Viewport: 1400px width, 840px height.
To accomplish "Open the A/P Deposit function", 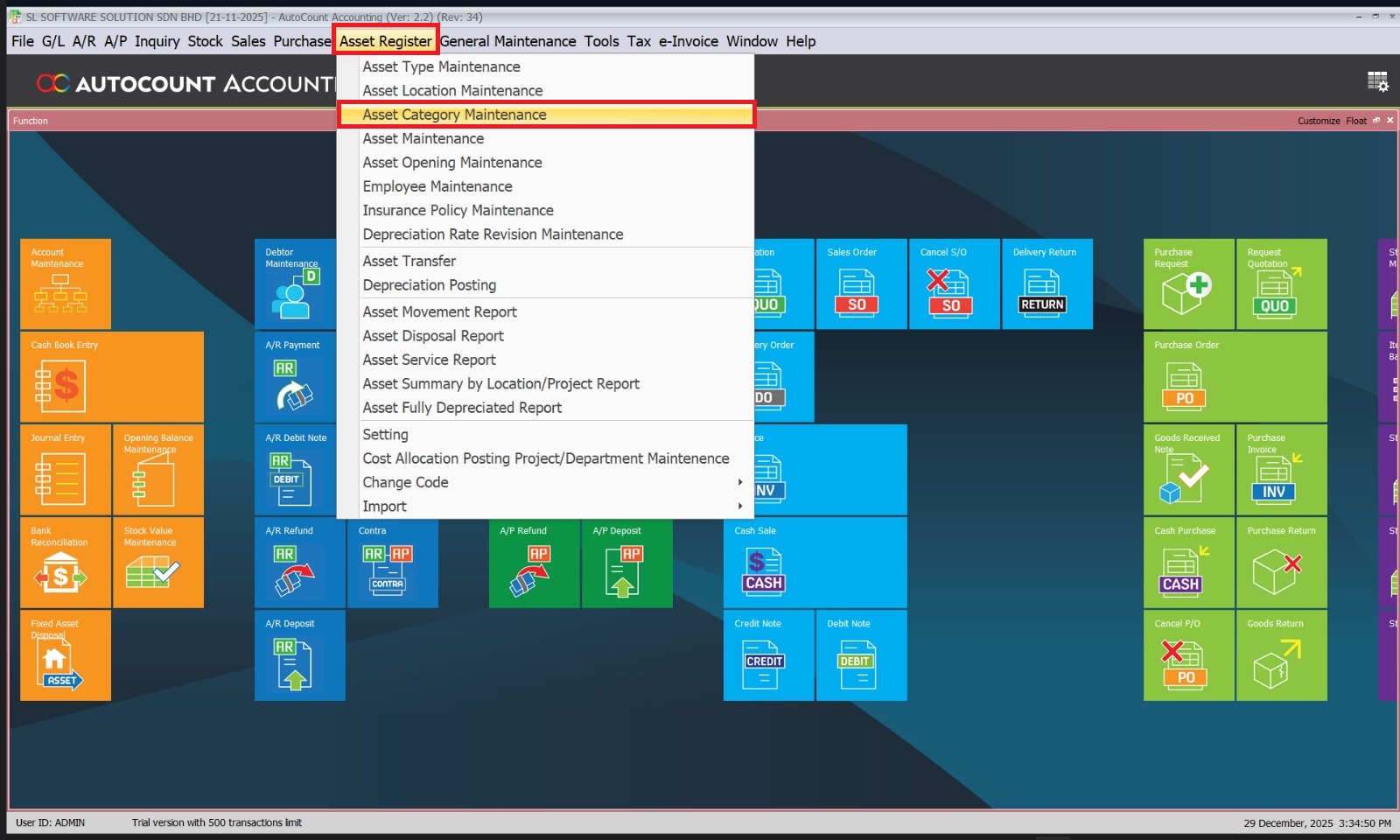I will click(x=626, y=563).
